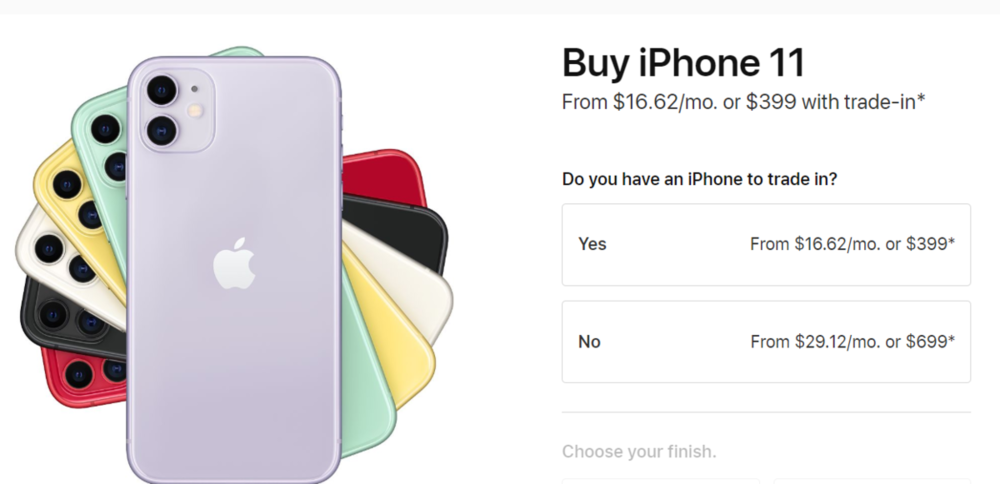Click the red iPhone's camera module
Viewport: 1000px width, 484px height.
80,372
